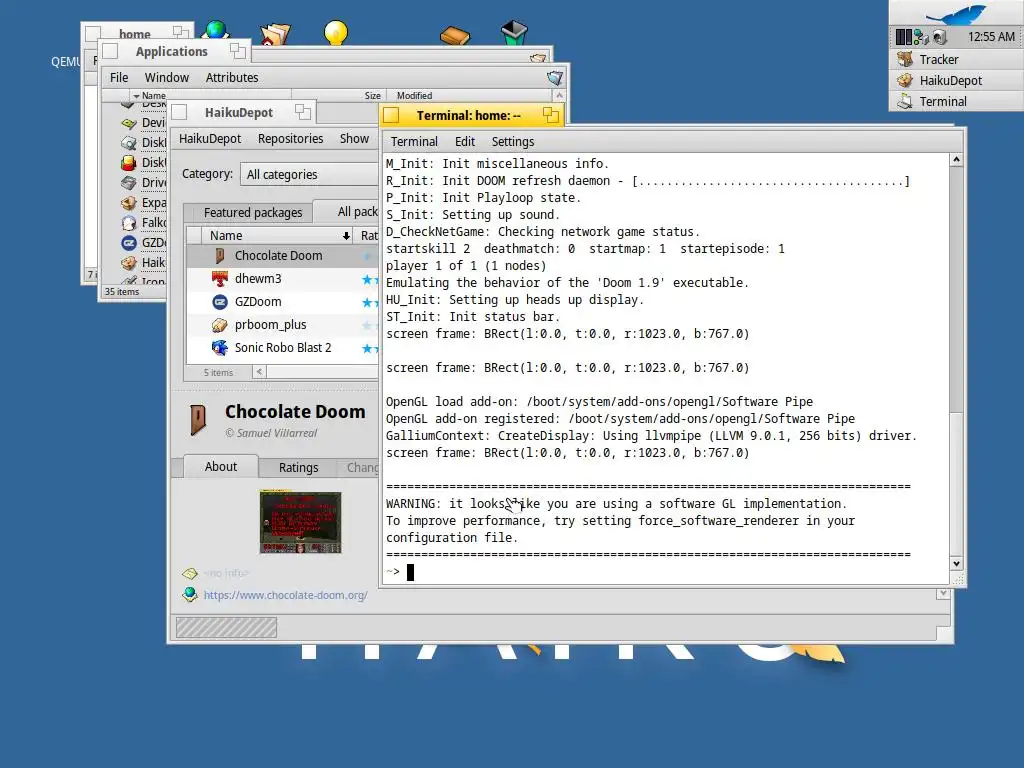The width and height of the screenshot is (1024, 768).
Task: Open the Edit menu in Terminal window
Action: [x=465, y=142]
